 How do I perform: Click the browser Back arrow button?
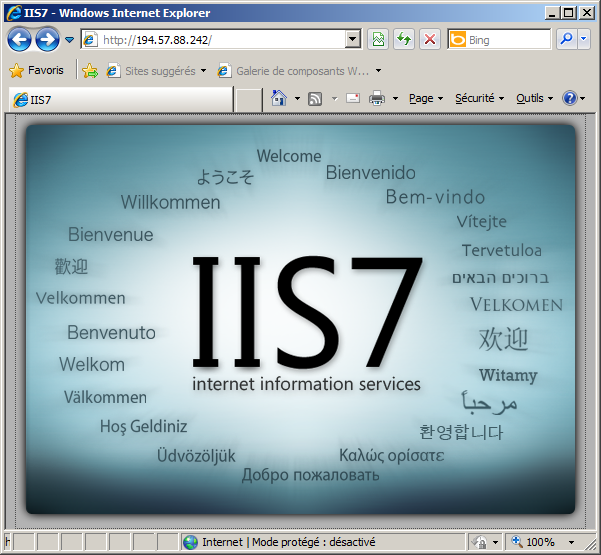tap(20, 40)
